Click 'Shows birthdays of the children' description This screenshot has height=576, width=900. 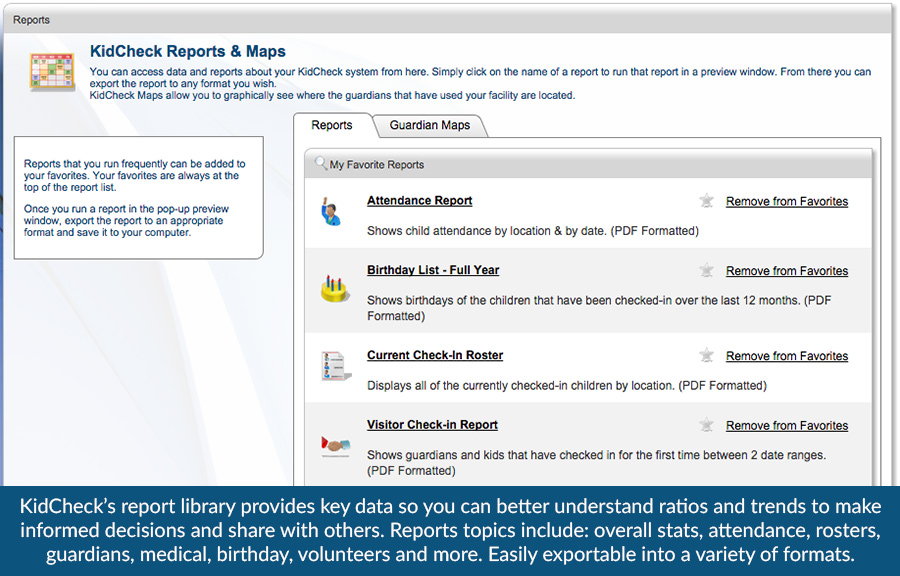point(599,308)
